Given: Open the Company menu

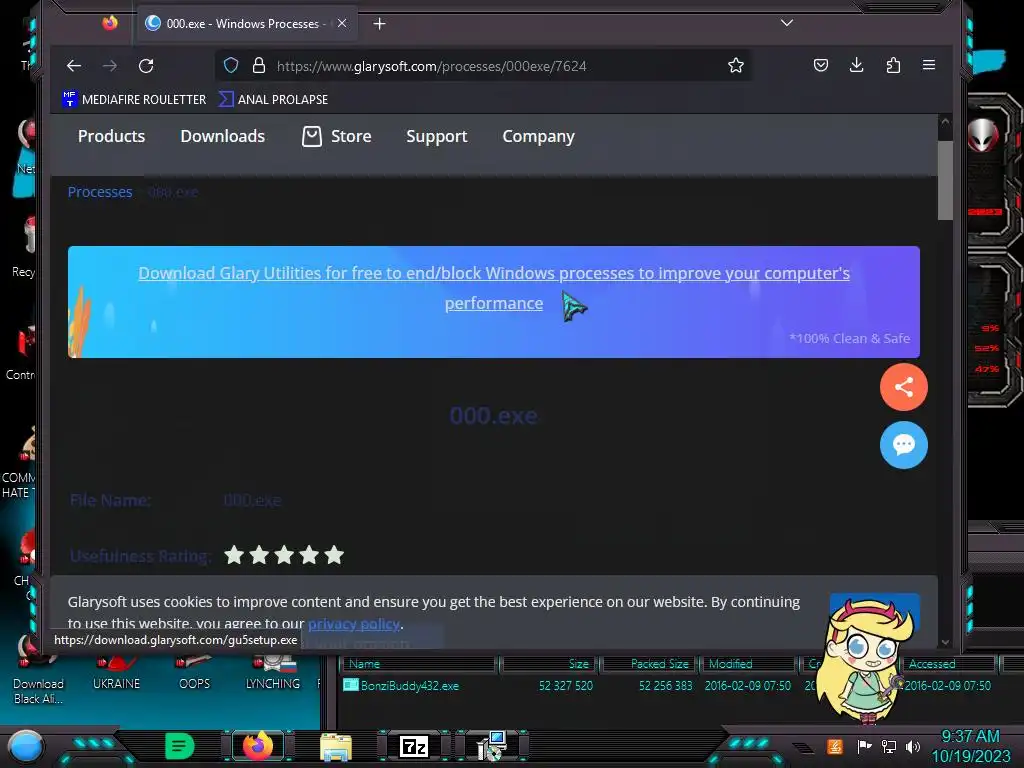Looking at the screenshot, I should point(538,136).
